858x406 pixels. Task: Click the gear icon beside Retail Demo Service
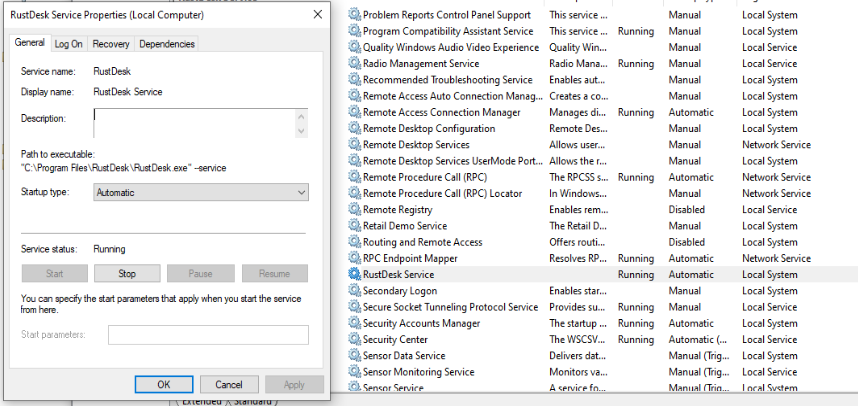pos(355,226)
